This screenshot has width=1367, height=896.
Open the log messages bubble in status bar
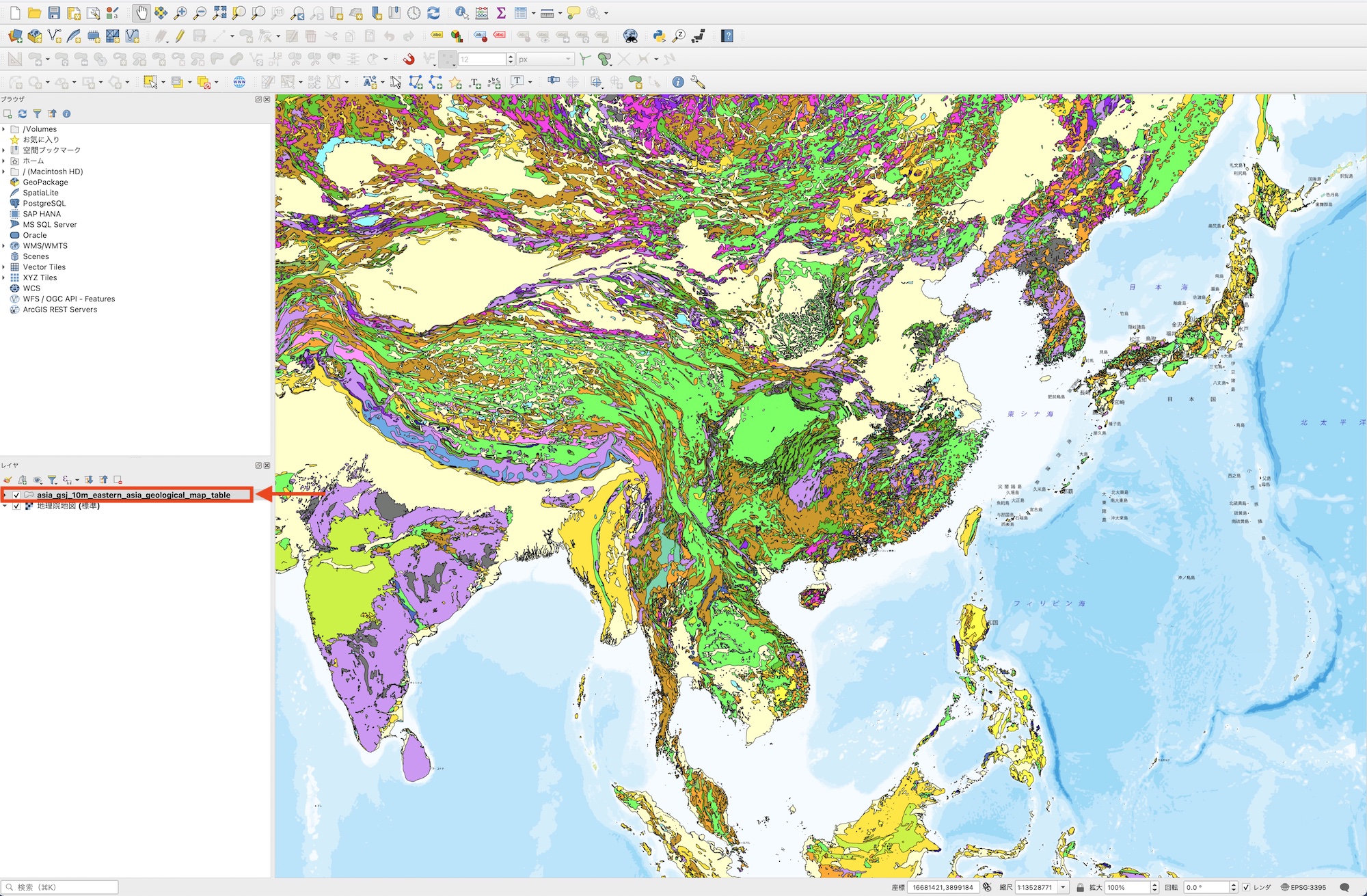coord(1344,887)
